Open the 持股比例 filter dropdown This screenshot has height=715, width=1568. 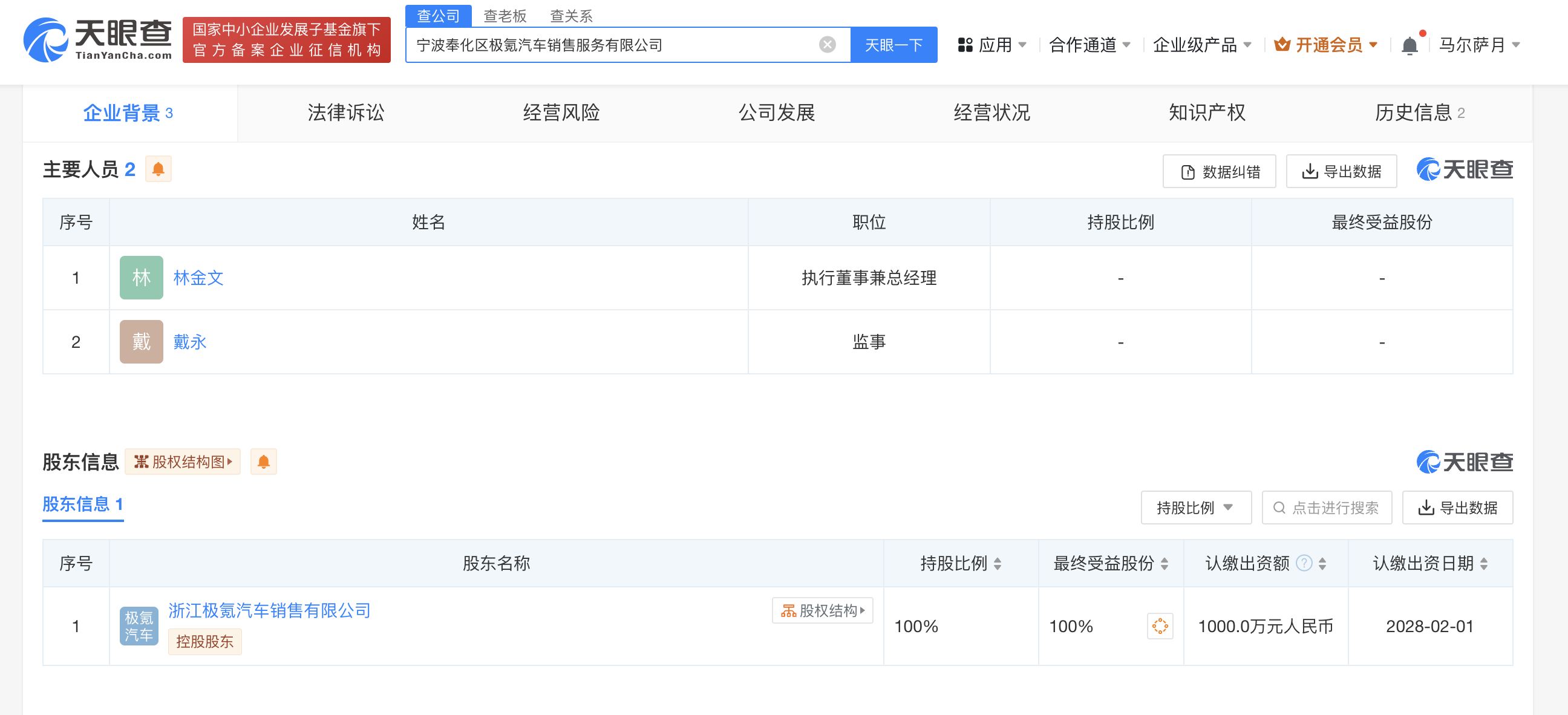[x=1195, y=508]
